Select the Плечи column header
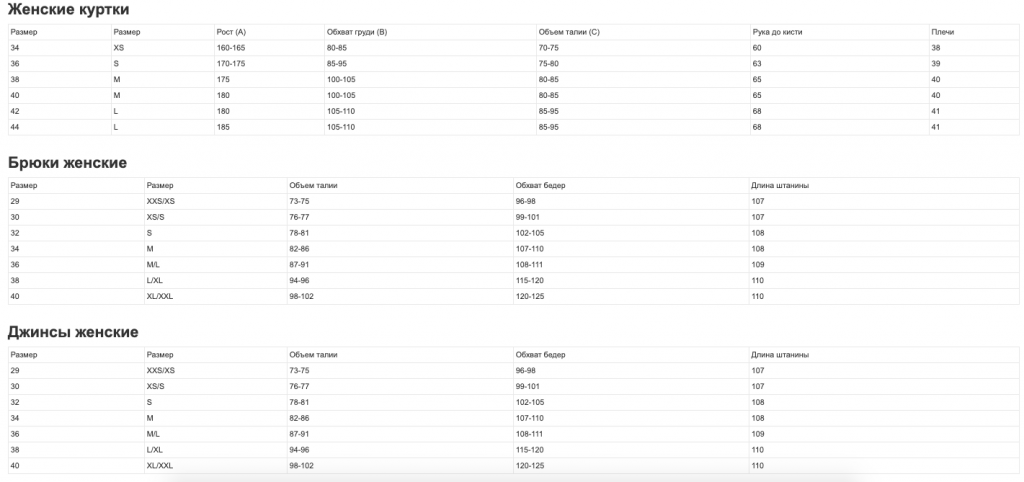The height and width of the screenshot is (482, 1024). click(x=941, y=32)
